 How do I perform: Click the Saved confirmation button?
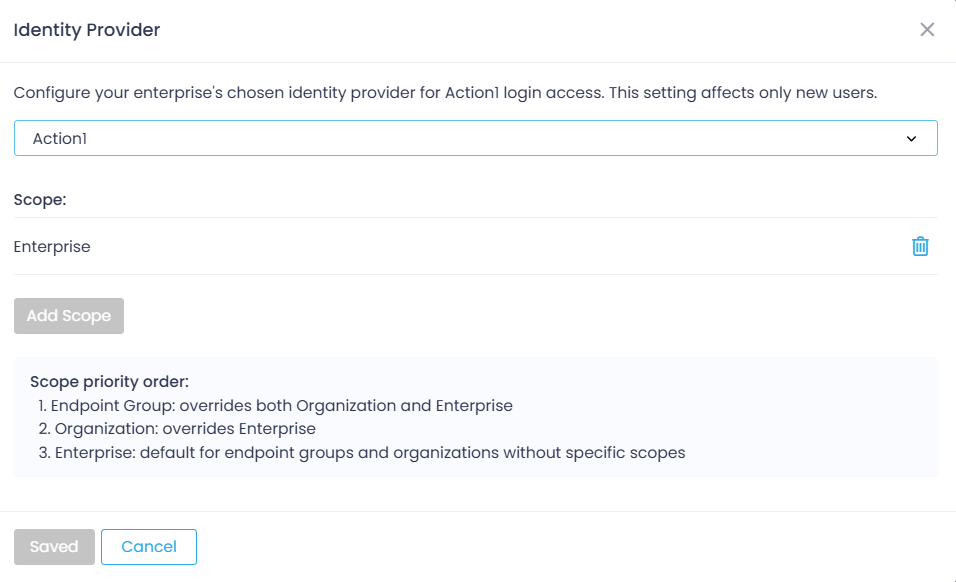54,546
